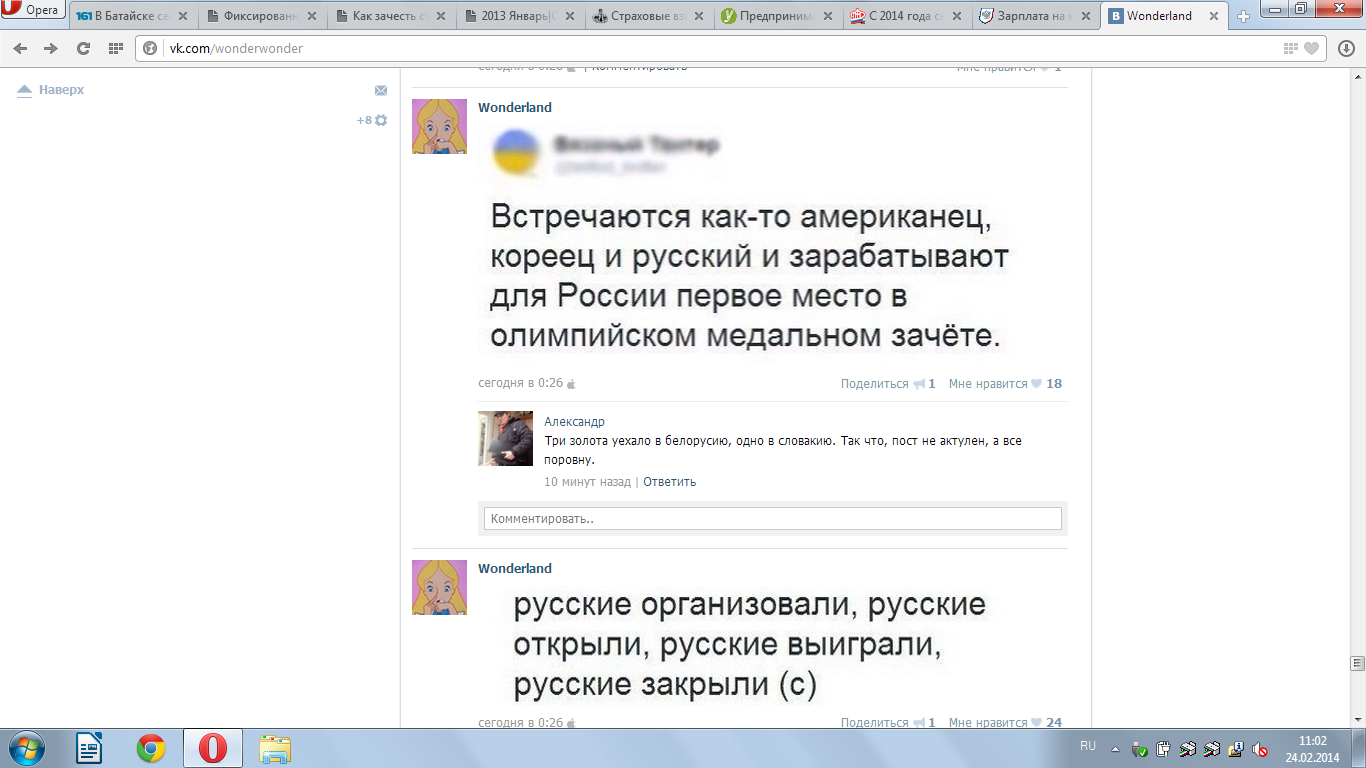1366x768 pixels.
Task: Open the Opera main menu button
Action: pos(33,11)
